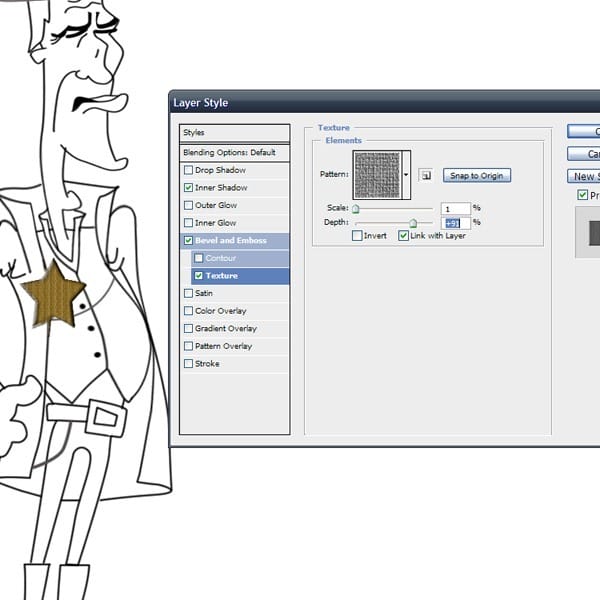This screenshot has width=600, height=600.
Task: Select Bevel and Emboss style row
Action: tap(235, 240)
